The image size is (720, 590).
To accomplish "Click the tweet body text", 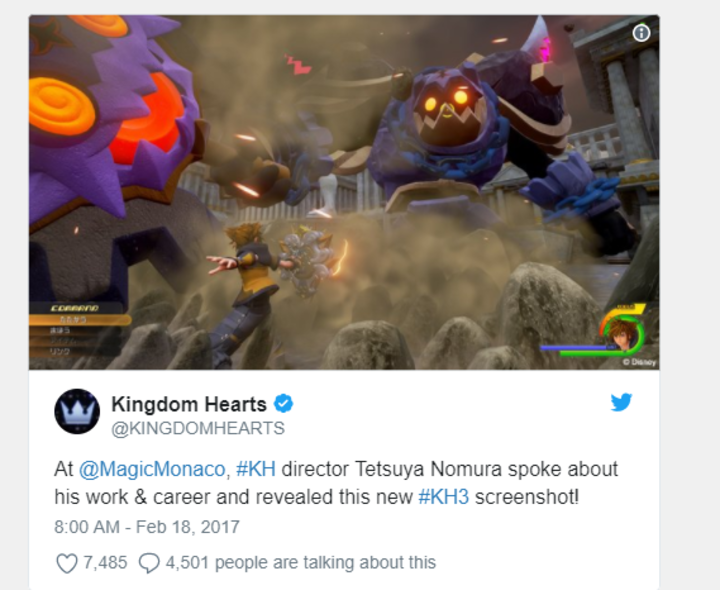I will (336, 483).
